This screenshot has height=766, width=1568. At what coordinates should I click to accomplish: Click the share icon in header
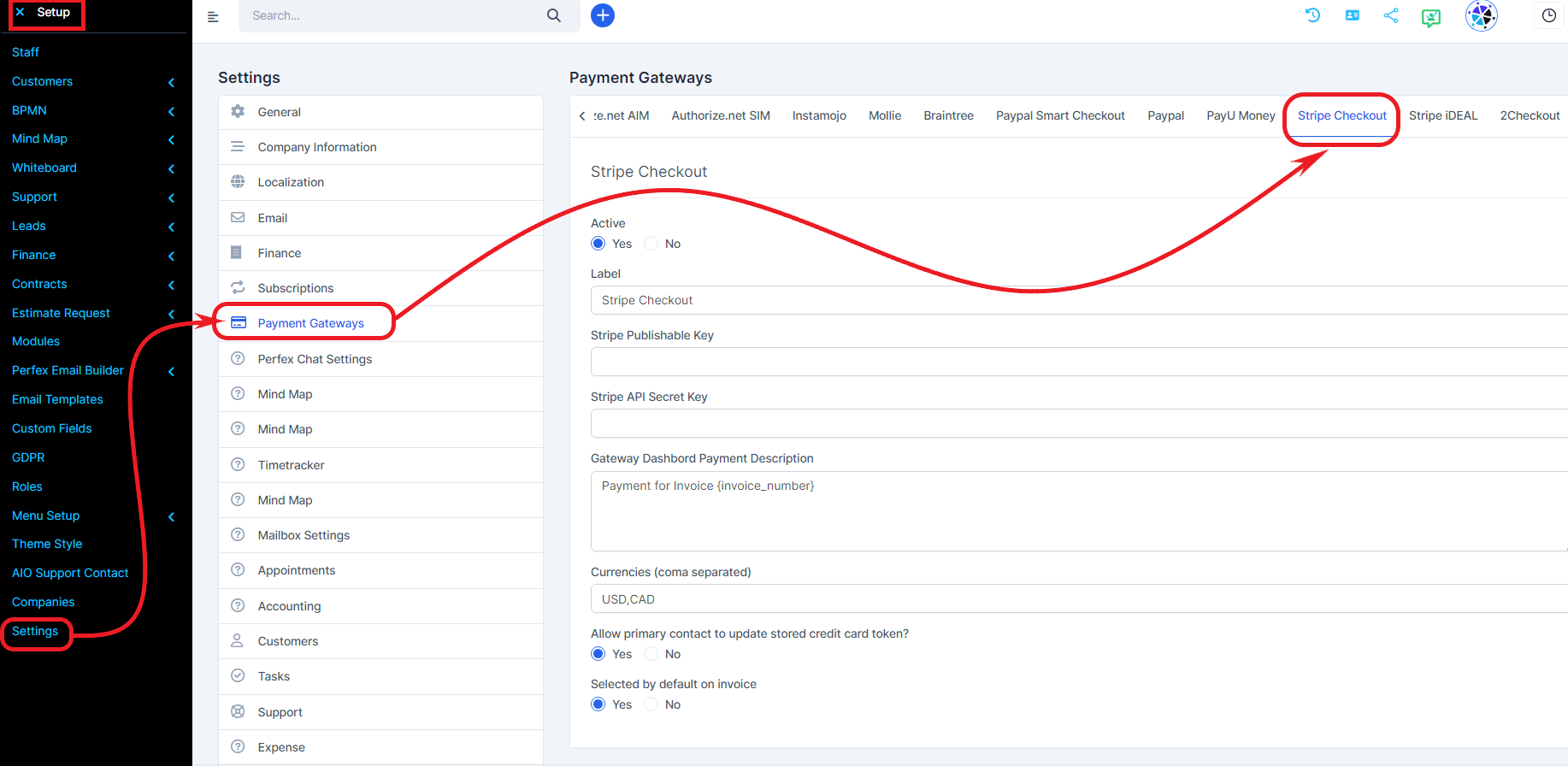point(1391,15)
